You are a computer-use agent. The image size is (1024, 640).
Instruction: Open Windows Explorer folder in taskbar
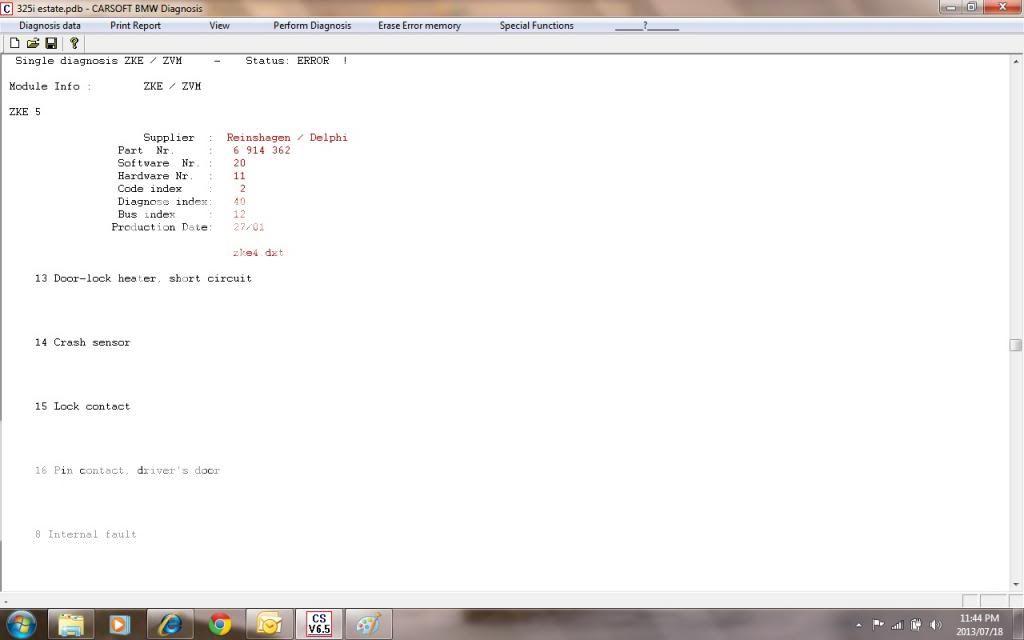(x=71, y=624)
